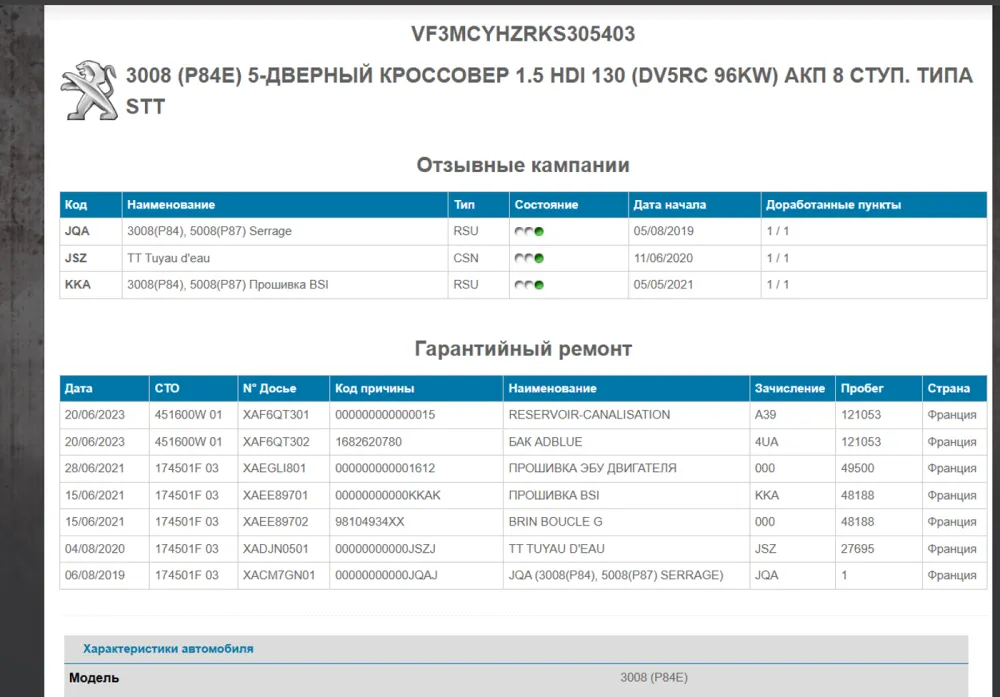This screenshot has height=697, width=1000.
Task: Click repair name JQA (3008(P84), 5008(P87) SERRAGE)
Action: tap(616, 575)
